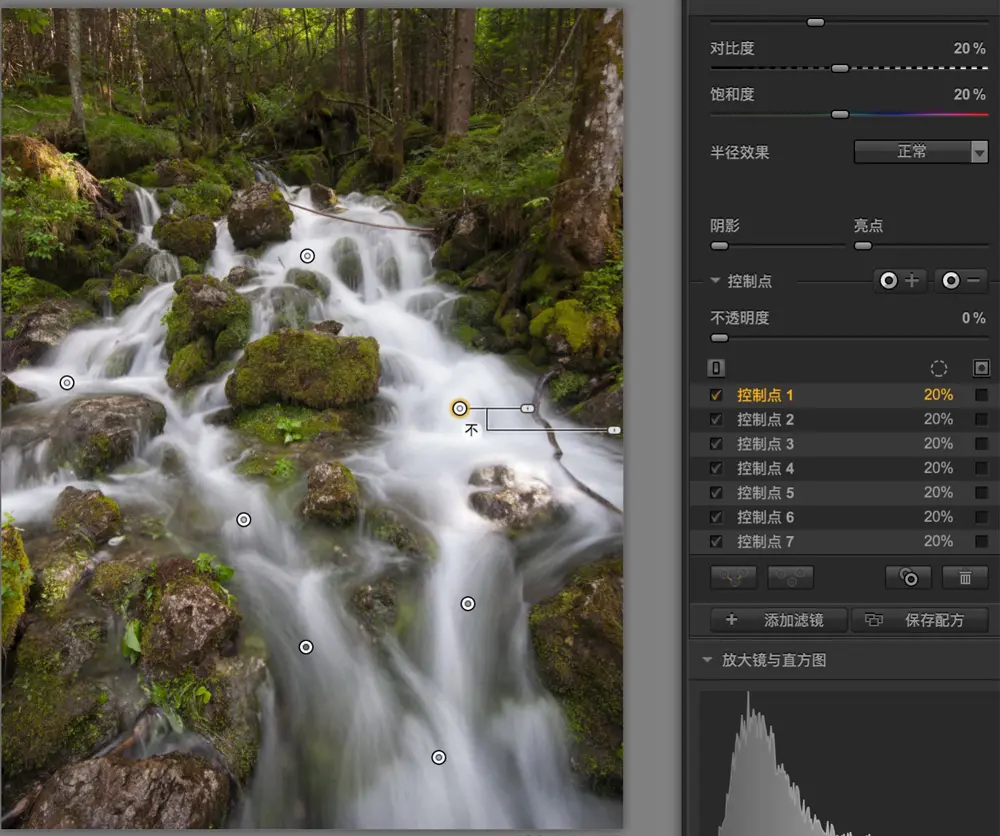Click the add control point (+) button

coord(900,280)
